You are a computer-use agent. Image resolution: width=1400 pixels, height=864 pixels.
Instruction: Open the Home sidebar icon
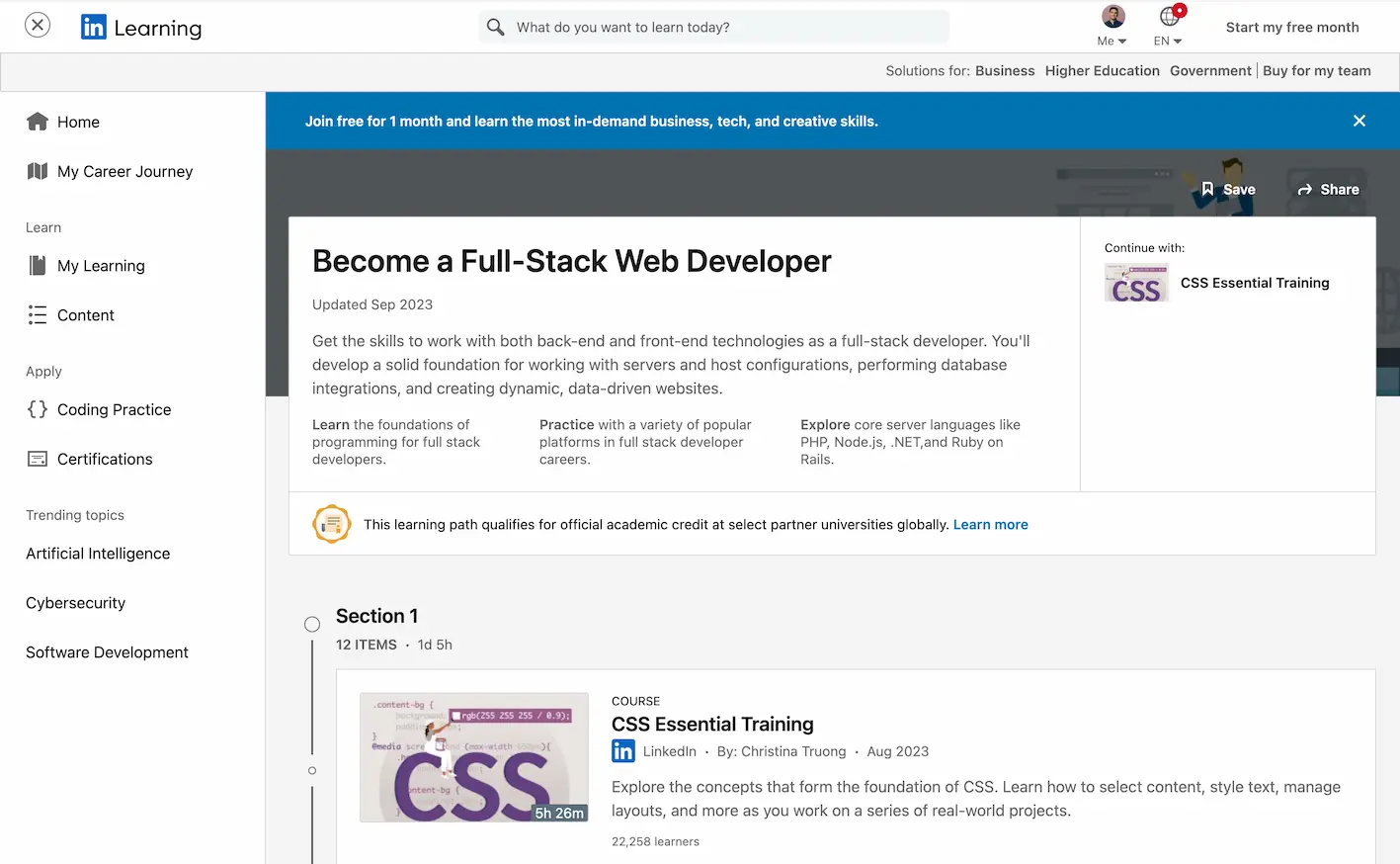coord(37,122)
